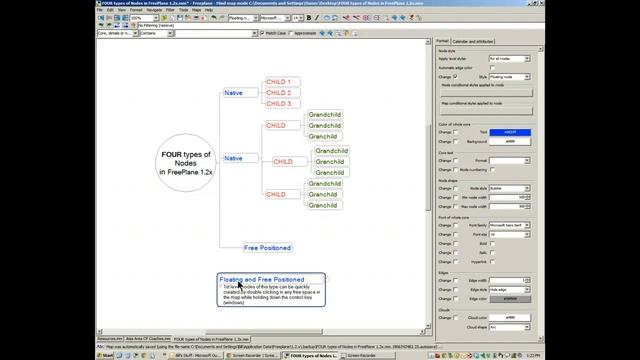This screenshot has width=640, height=360.
Task: Open the File menu
Action: coord(100,10)
